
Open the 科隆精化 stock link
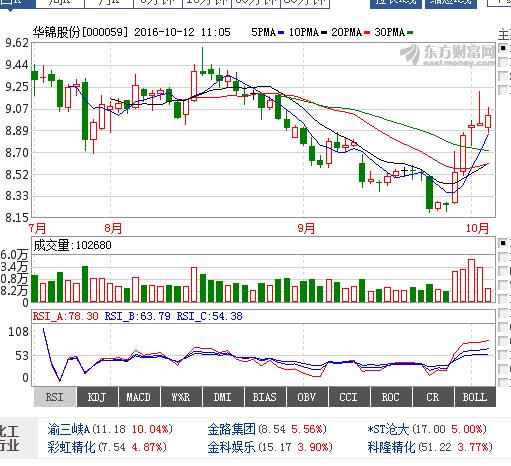[392, 447]
